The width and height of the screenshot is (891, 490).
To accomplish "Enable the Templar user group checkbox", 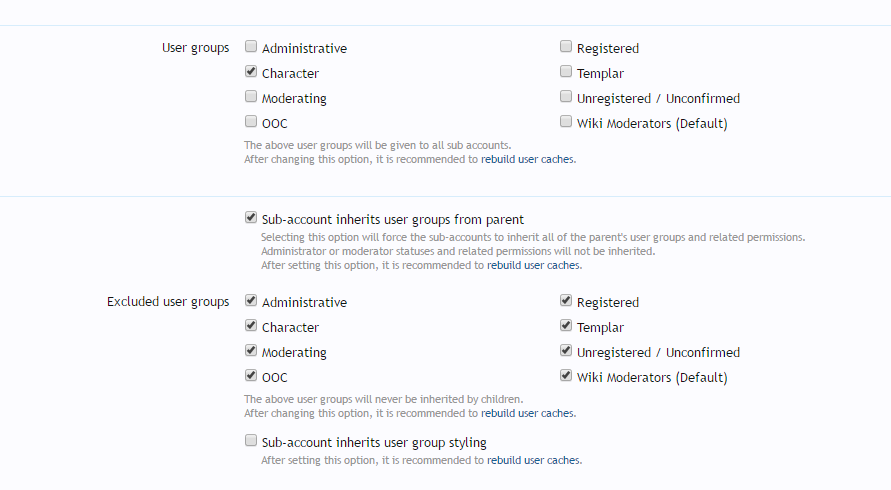I will [566, 72].
